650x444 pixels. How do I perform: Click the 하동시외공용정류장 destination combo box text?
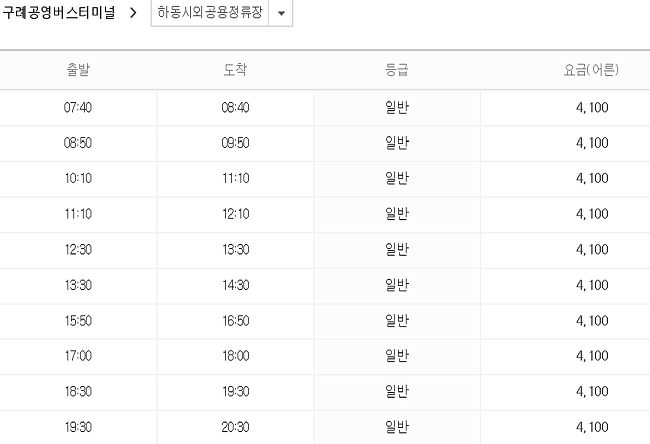pyautogui.click(x=210, y=12)
